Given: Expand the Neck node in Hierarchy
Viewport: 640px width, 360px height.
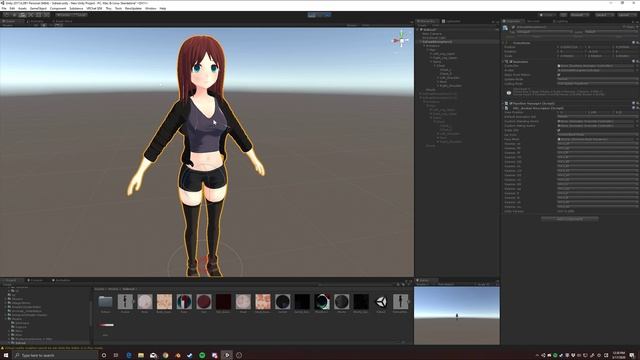Looking at the screenshot, I should (438, 82).
